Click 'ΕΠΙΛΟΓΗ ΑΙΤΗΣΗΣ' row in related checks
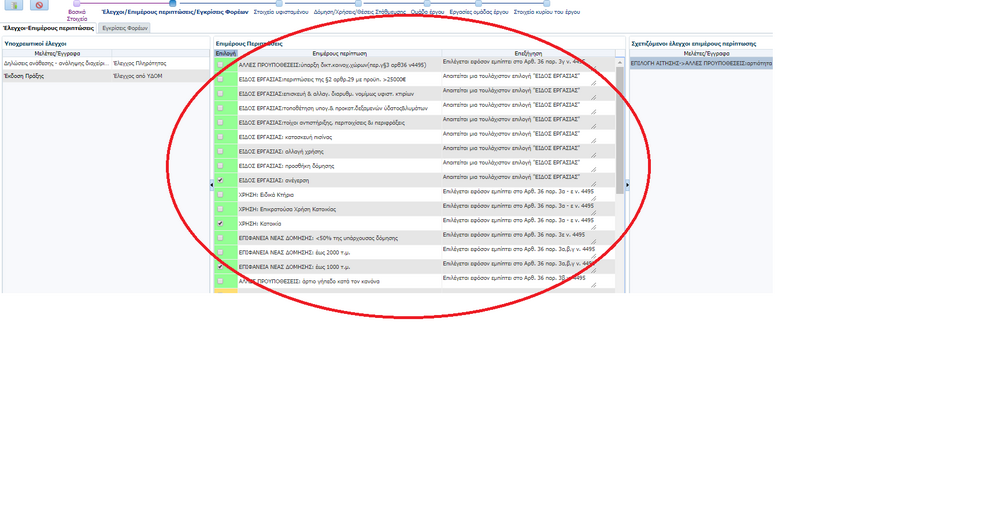This screenshot has height=532, width=1000. tap(700, 63)
